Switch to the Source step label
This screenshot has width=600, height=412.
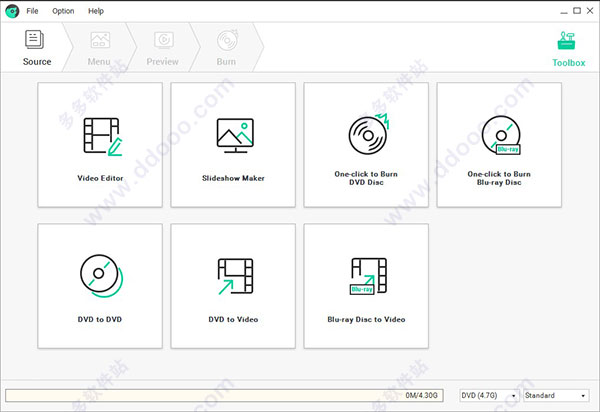point(37,62)
